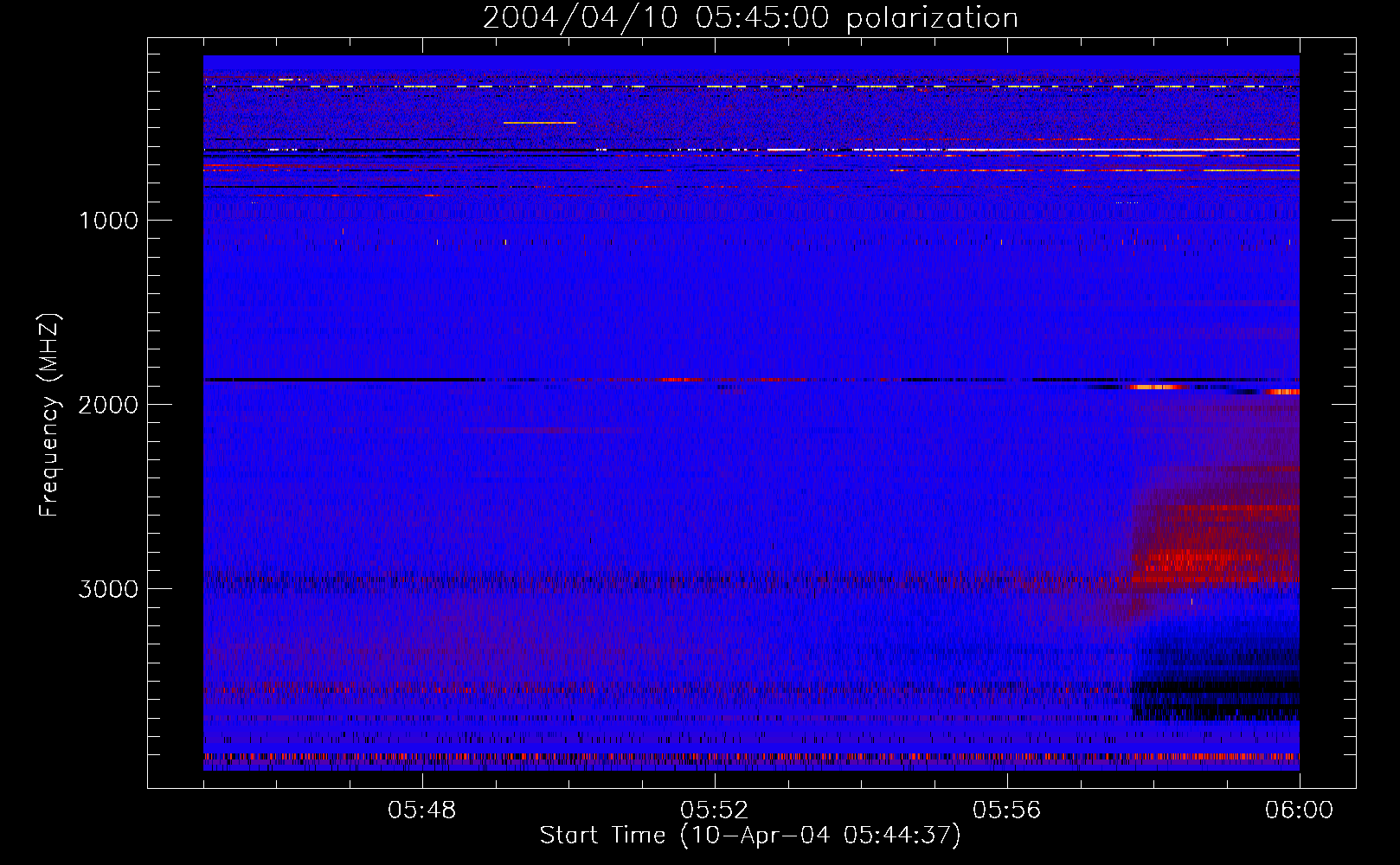1400x865 pixels.
Task: Select the 1000 frequency tick label
Action: 108,221
